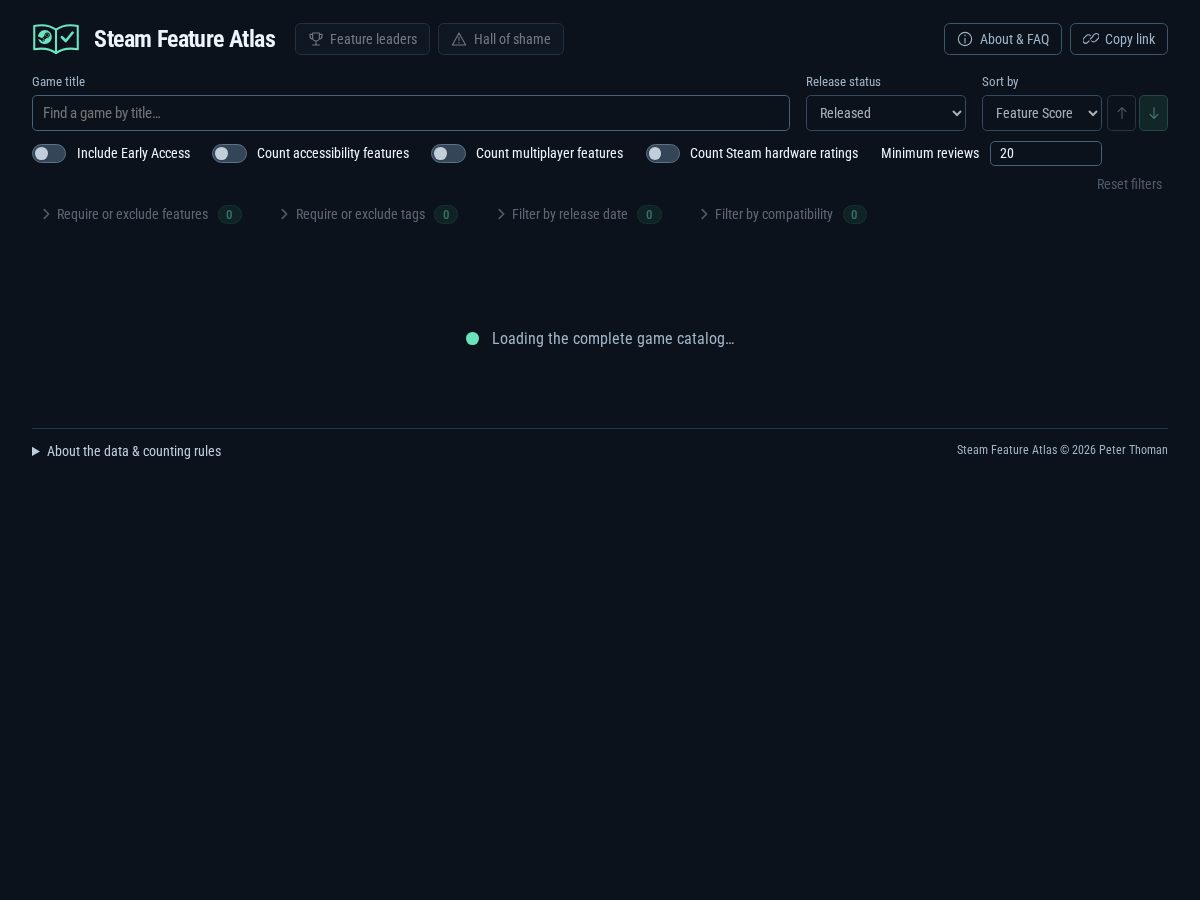Enable Count multiplayer features switch
Screen dimensions: 1200x900
point(448,153)
